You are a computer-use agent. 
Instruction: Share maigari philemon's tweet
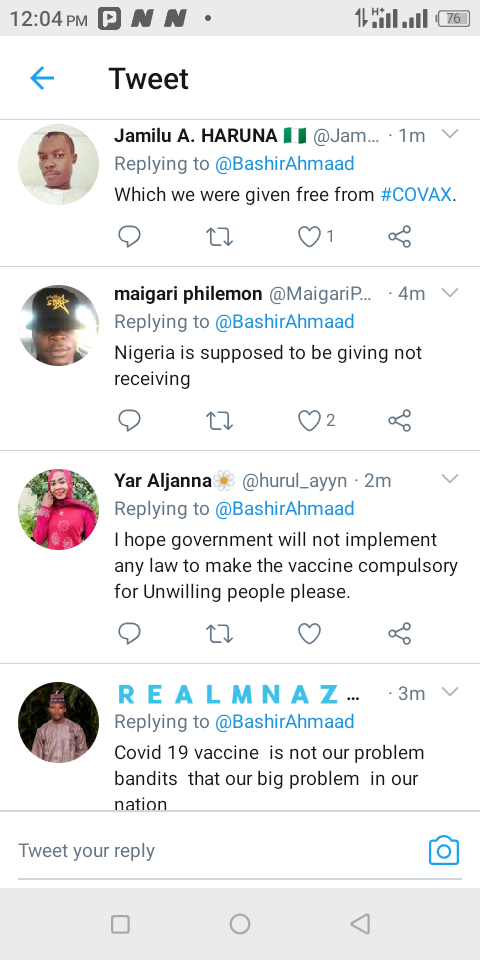[400, 420]
